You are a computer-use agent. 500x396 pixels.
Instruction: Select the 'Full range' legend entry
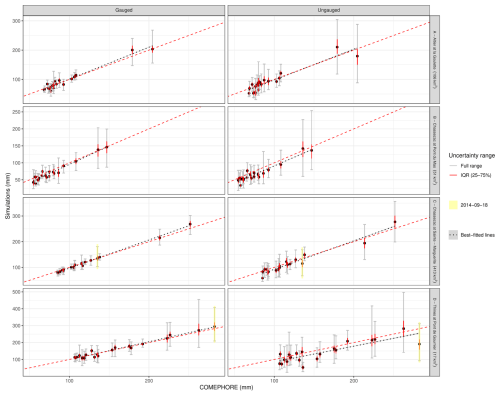[471, 166]
